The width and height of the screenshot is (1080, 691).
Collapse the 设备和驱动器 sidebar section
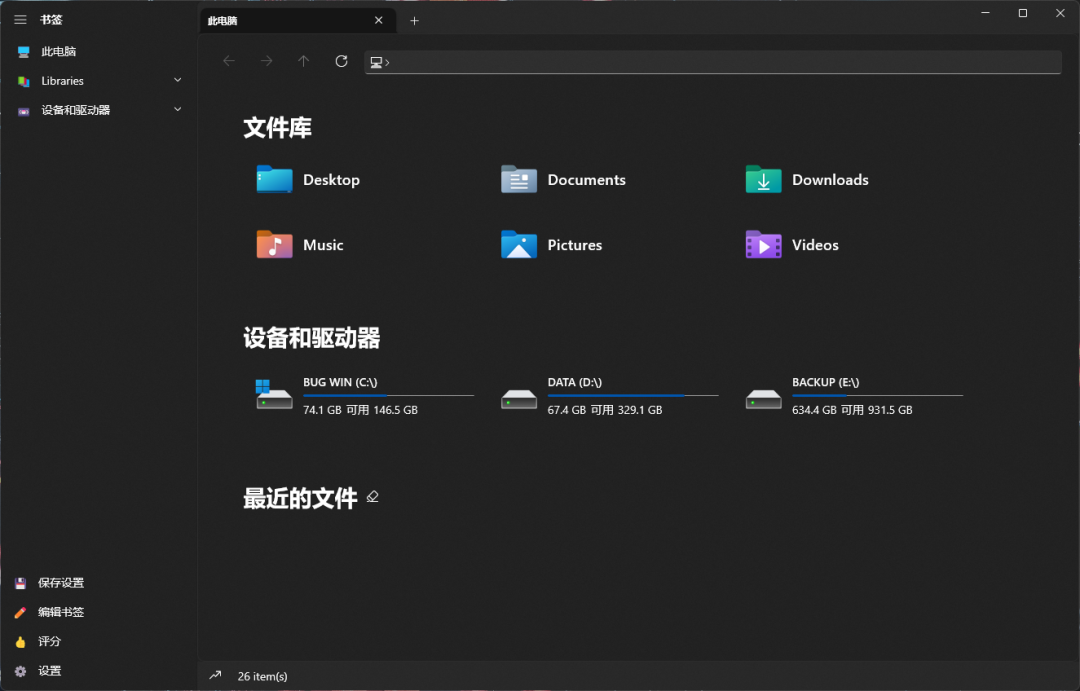tap(177, 110)
